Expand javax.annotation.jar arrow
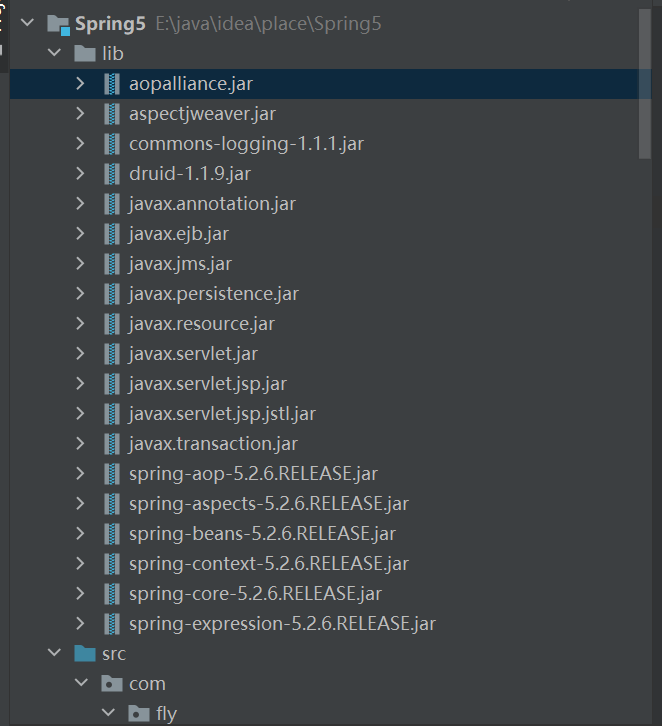Screen dimensions: 662x726 click(x=80, y=203)
